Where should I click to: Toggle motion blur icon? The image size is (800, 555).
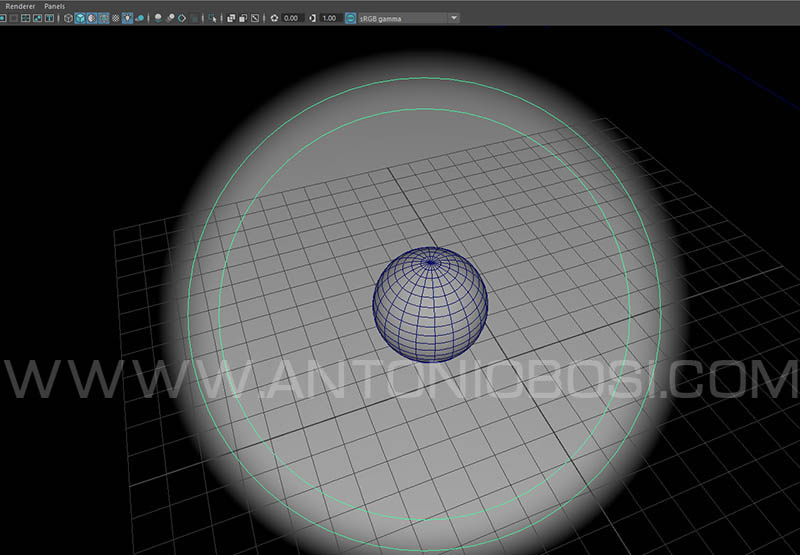[171, 18]
